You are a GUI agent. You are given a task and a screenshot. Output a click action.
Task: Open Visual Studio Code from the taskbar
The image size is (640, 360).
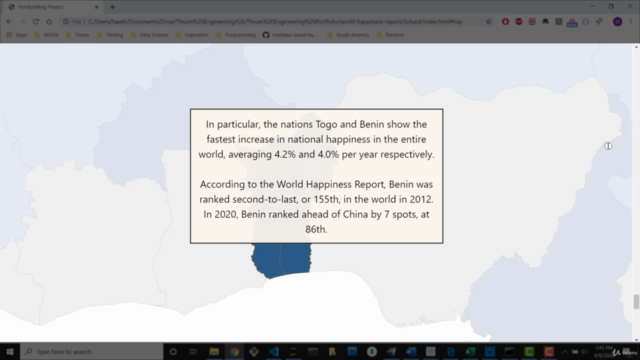coord(273,351)
